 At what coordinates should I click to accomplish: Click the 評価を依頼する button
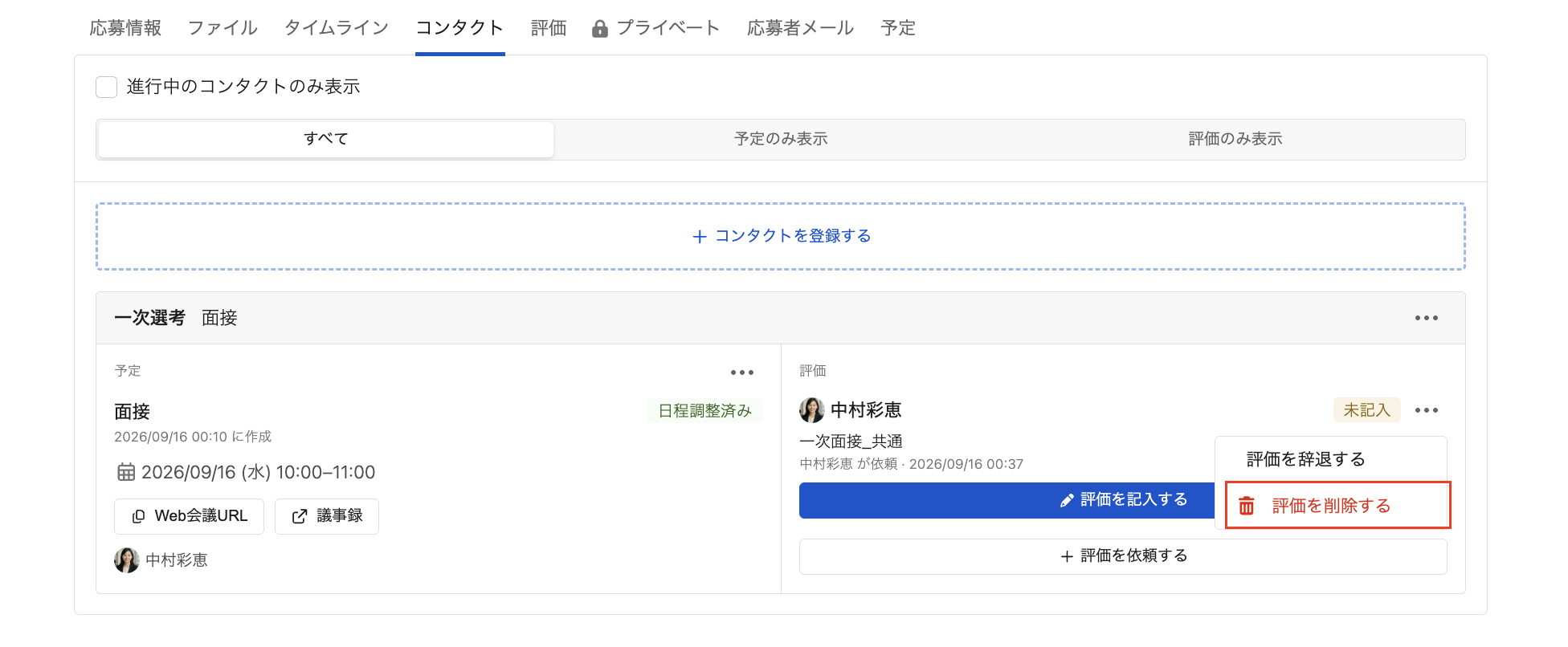pos(1123,556)
